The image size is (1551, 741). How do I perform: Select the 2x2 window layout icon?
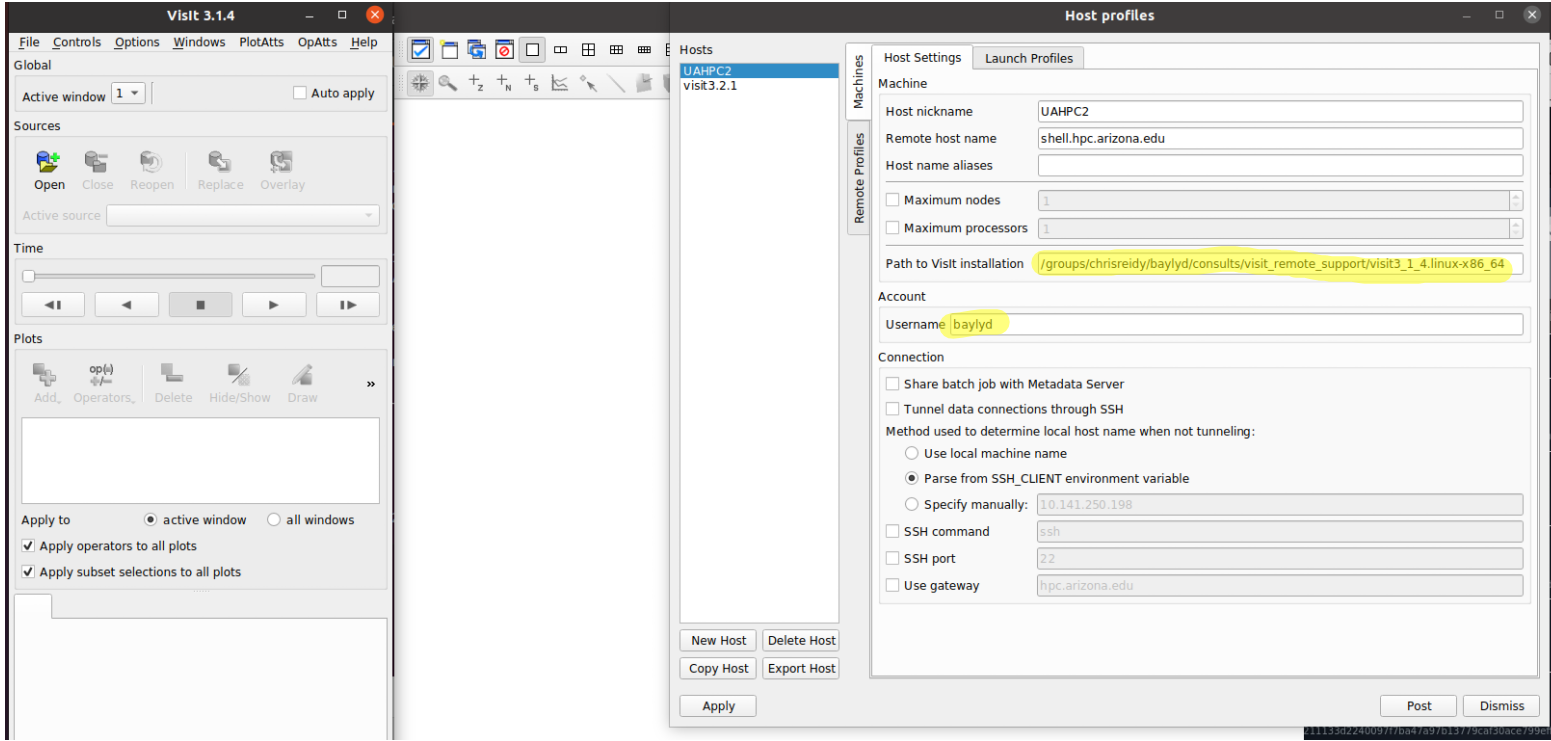(589, 49)
